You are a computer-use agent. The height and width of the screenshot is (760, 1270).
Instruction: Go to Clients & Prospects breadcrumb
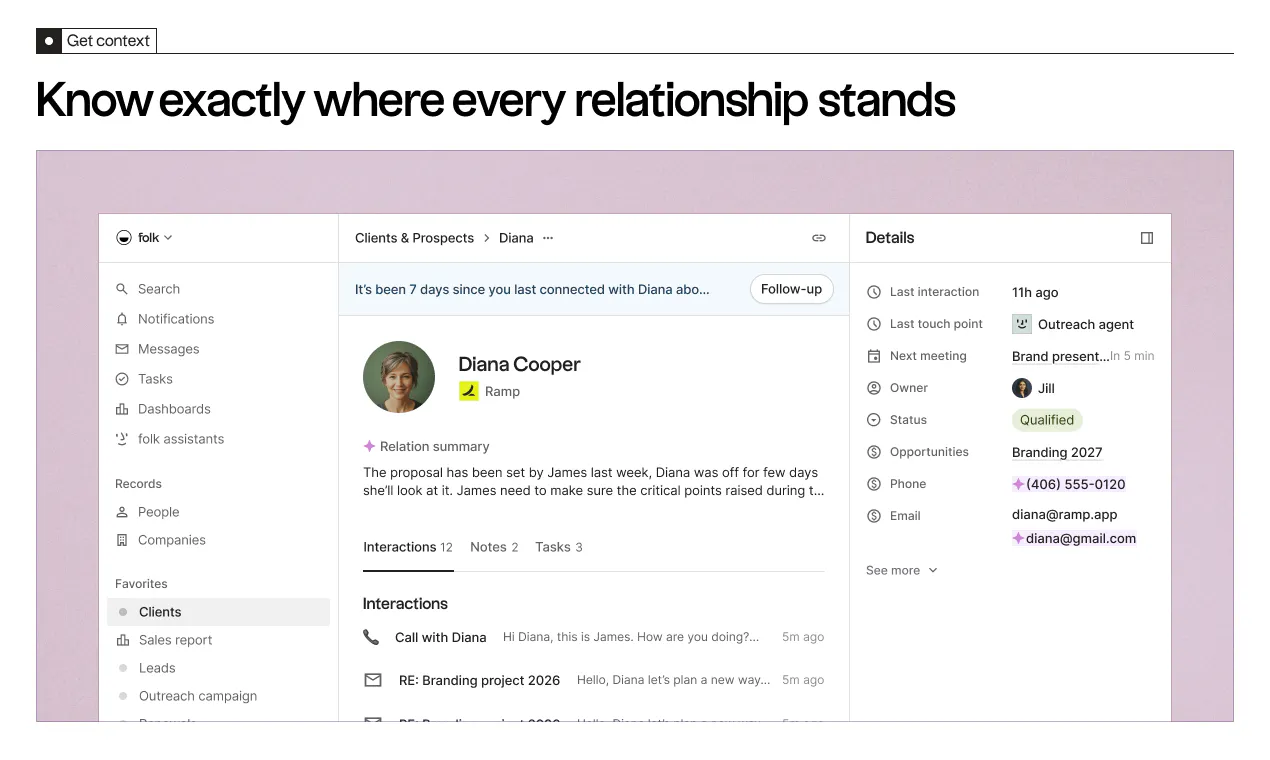(x=414, y=238)
